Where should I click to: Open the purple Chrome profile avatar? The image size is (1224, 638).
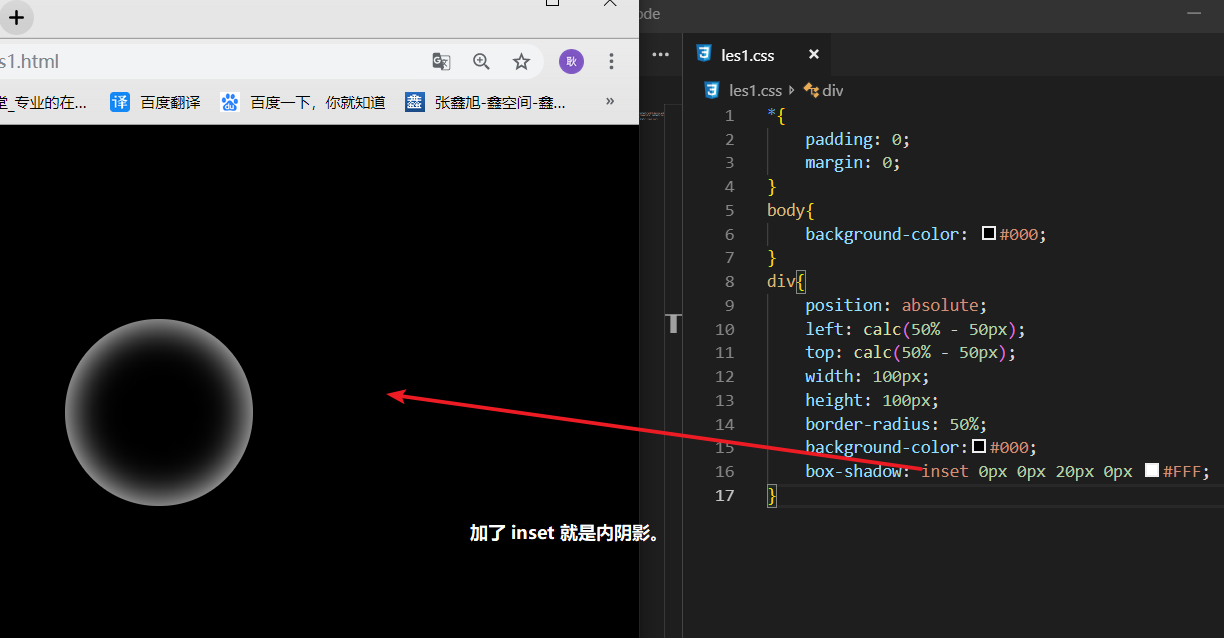[x=571, y=62]
